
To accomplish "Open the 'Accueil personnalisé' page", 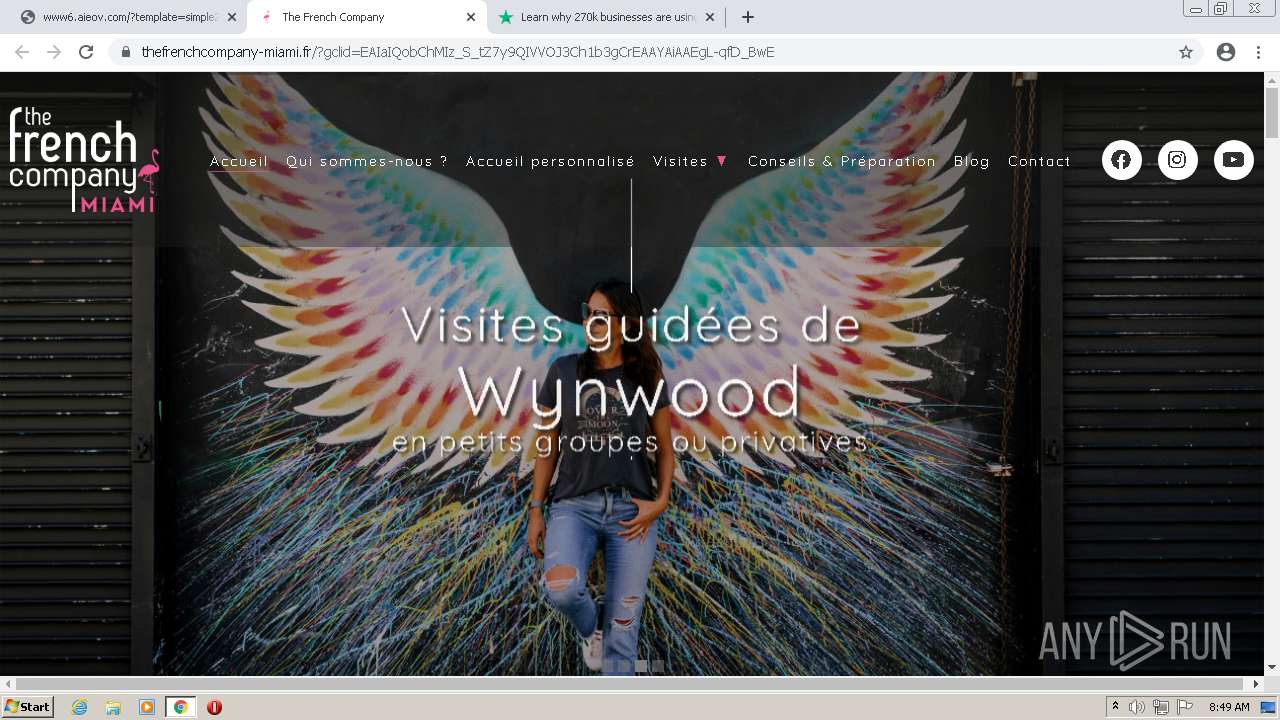I will click(550, 161).
